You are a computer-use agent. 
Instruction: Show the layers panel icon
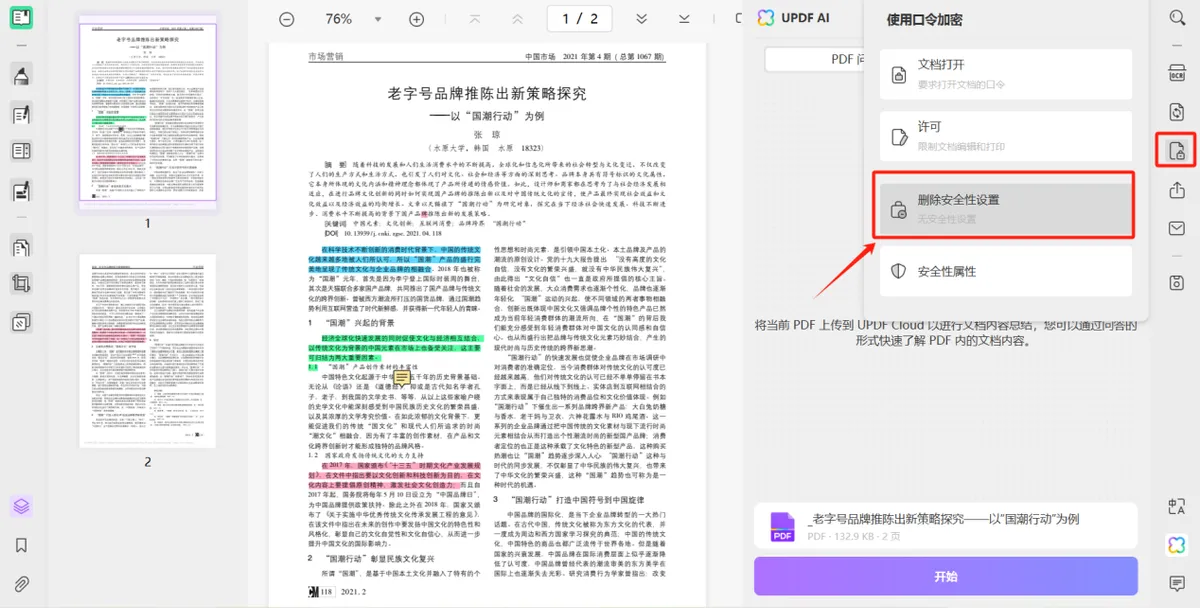coord(21,506)
